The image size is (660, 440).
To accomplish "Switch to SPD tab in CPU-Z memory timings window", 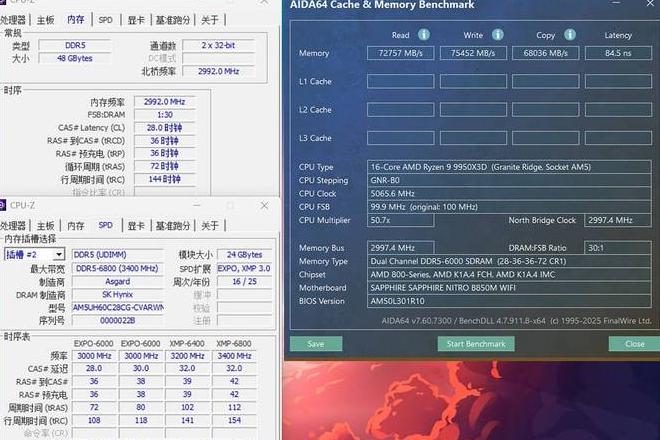I will click(x=105, y=20).
